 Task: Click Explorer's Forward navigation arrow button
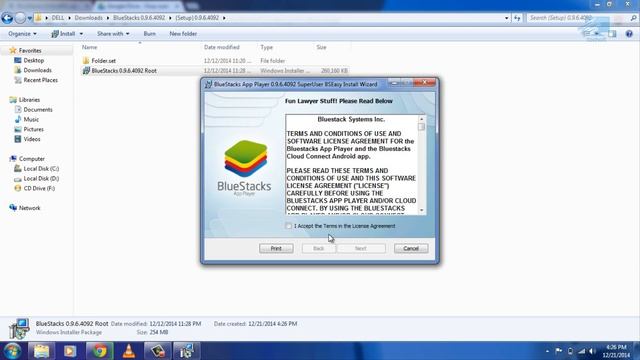point(20,18)
